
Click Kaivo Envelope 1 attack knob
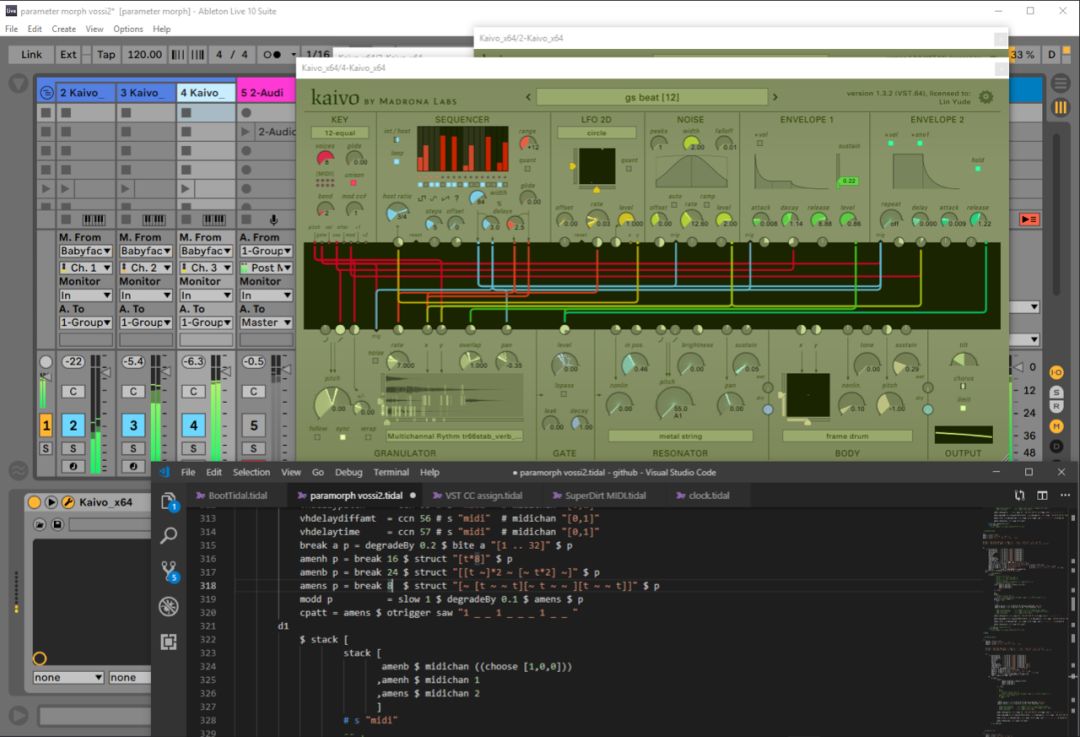(760, 220)
